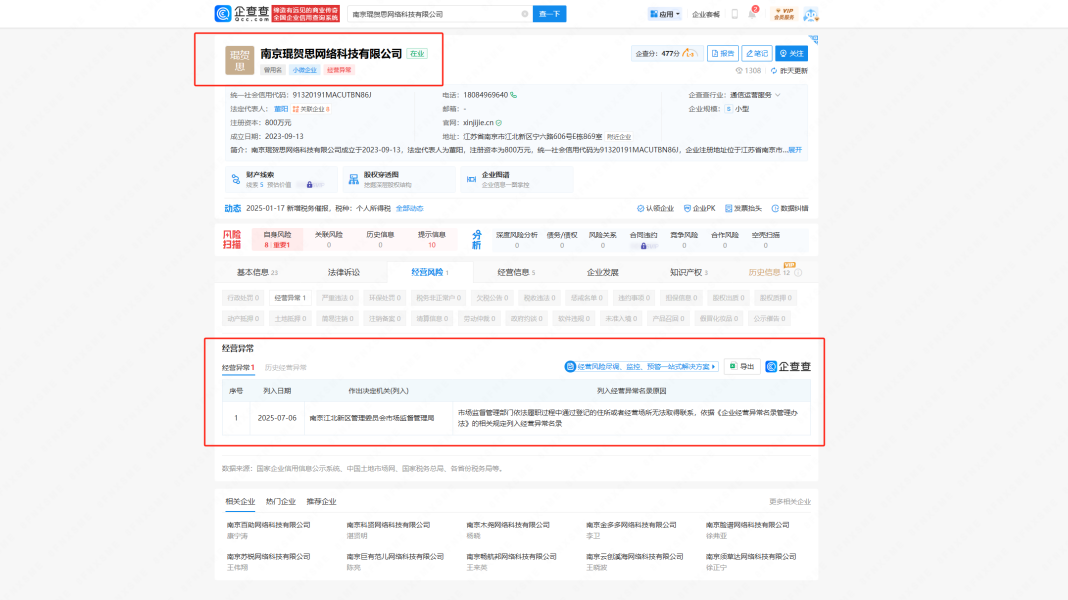Screen dimensions: 1068x600
Task: Open 南京巨有范儿网络科技有限公司 related company
Action: (x=395, y=556)
